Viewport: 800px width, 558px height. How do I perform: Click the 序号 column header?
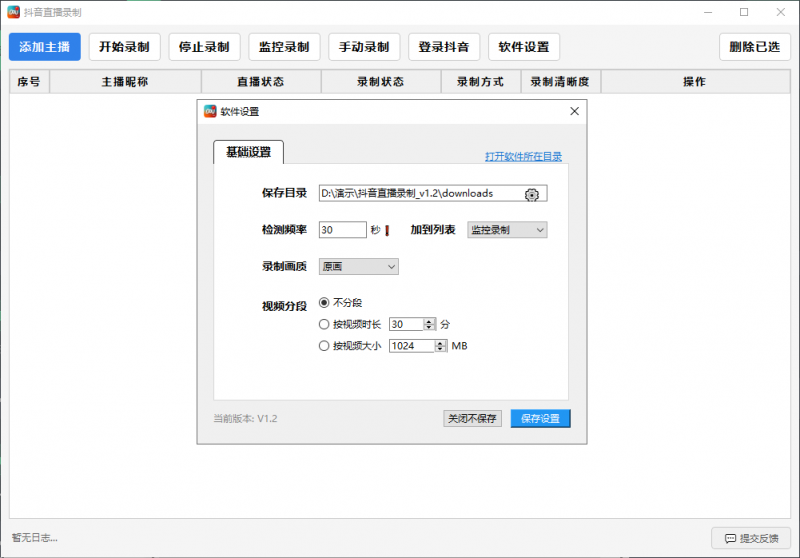(29, 82)
